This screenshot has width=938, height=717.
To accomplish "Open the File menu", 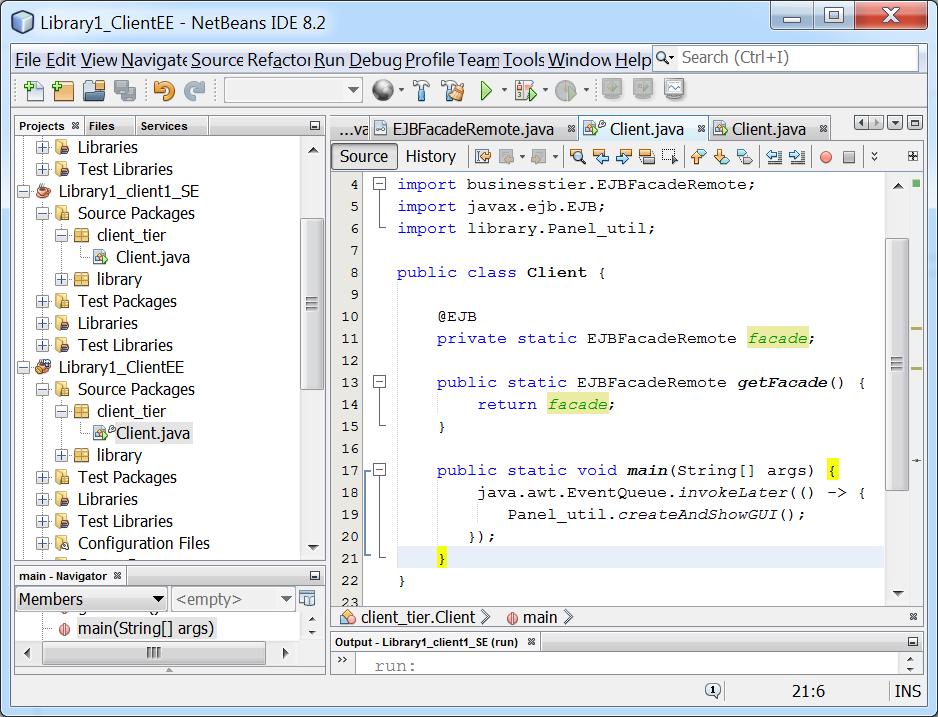I will pos(28,60).
